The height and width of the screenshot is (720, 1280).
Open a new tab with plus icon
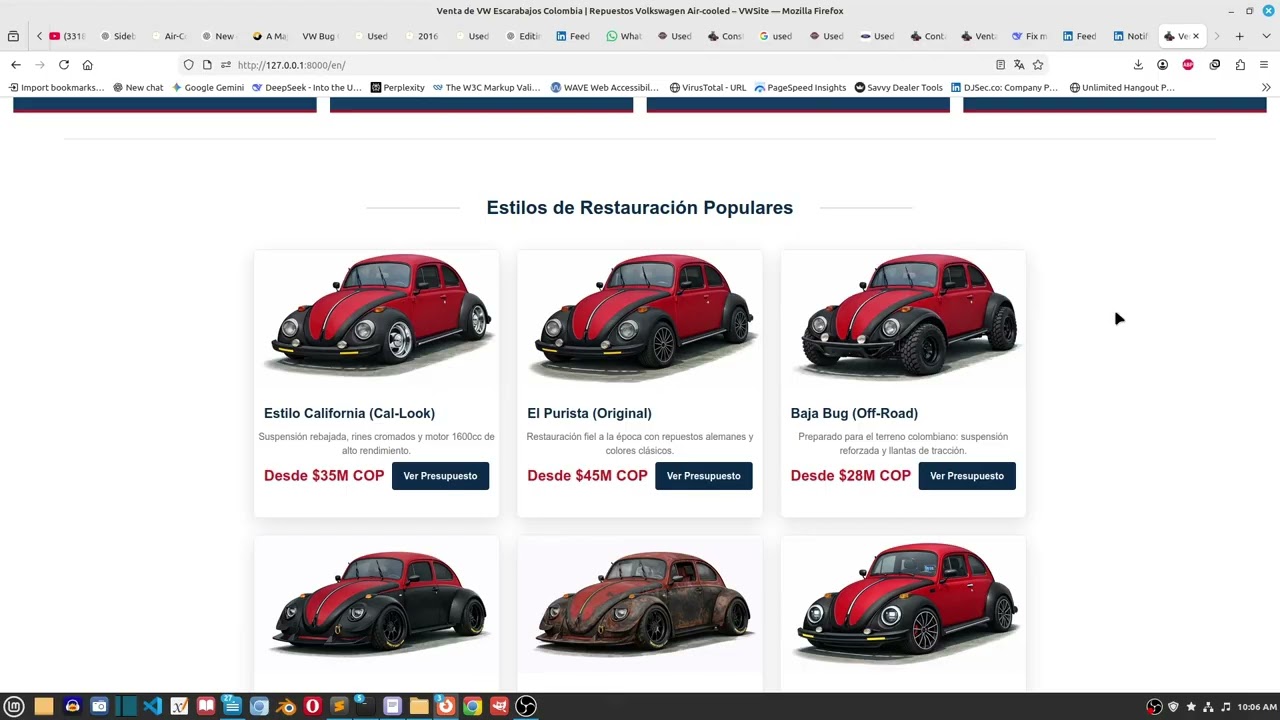(x=1239, y=36)
